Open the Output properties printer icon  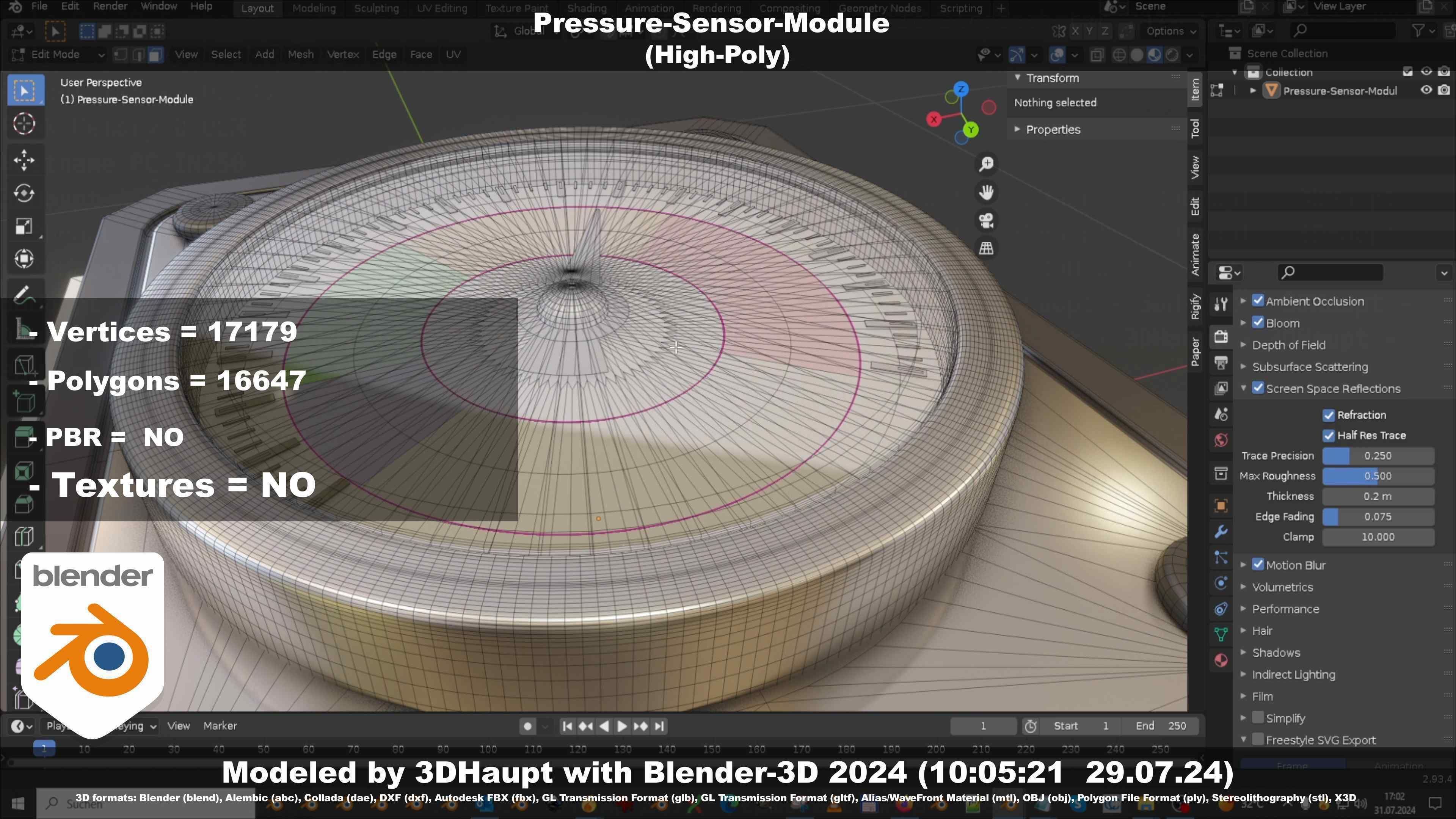coord(1221,362)
